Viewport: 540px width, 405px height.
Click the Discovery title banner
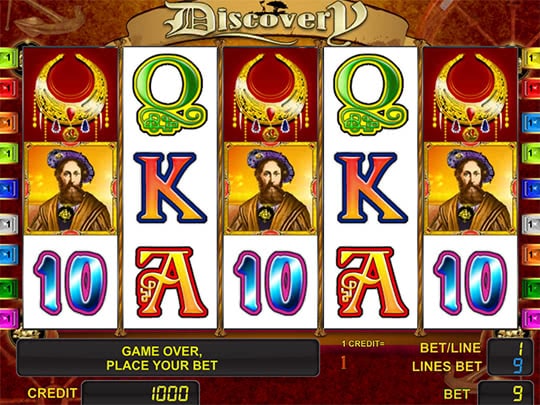[266, 22]
